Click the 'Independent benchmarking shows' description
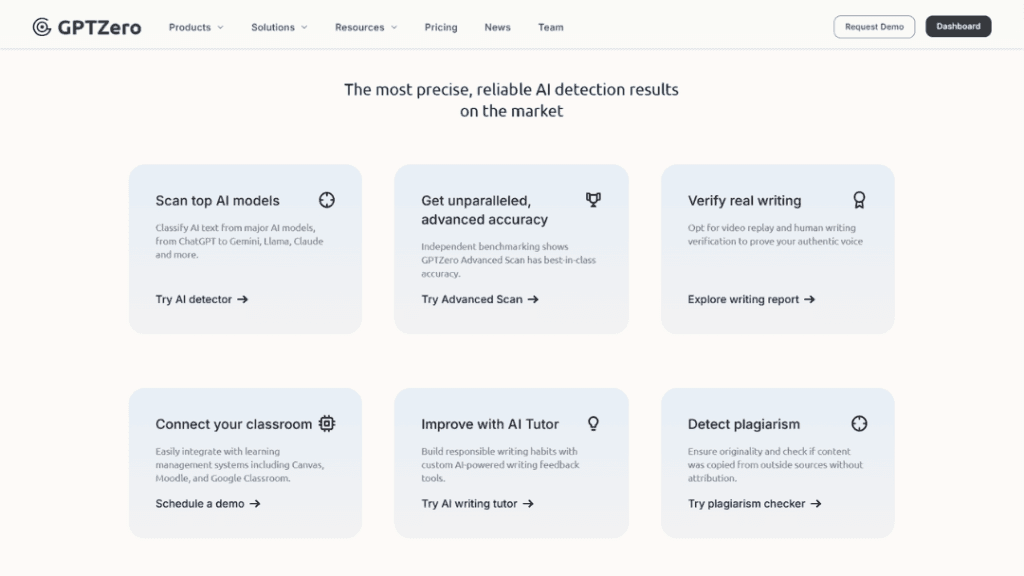Viewport: 1024px width, 576px height. coord(508,260)
